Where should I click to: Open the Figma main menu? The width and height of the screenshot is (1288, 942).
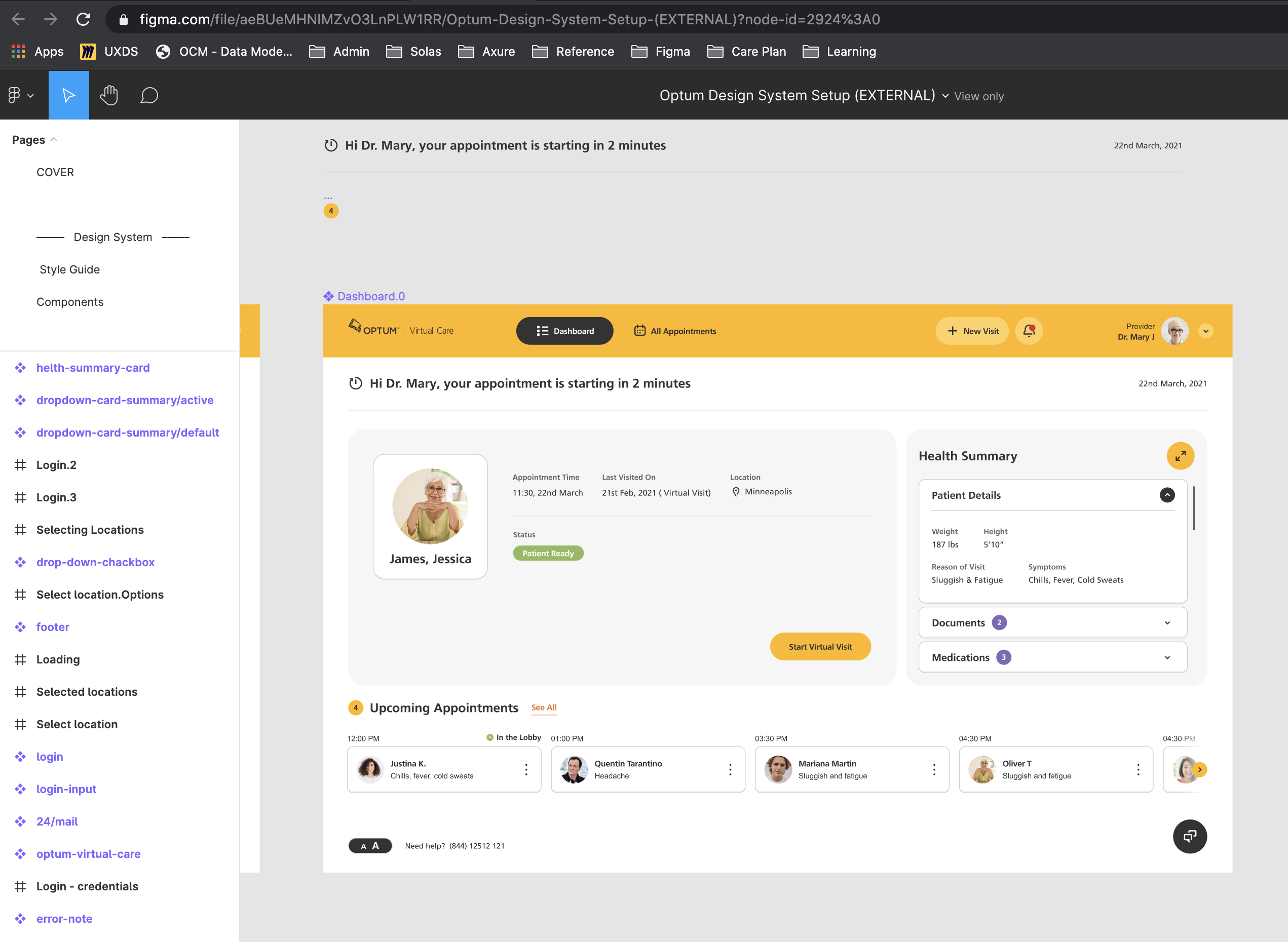point(19,95)
